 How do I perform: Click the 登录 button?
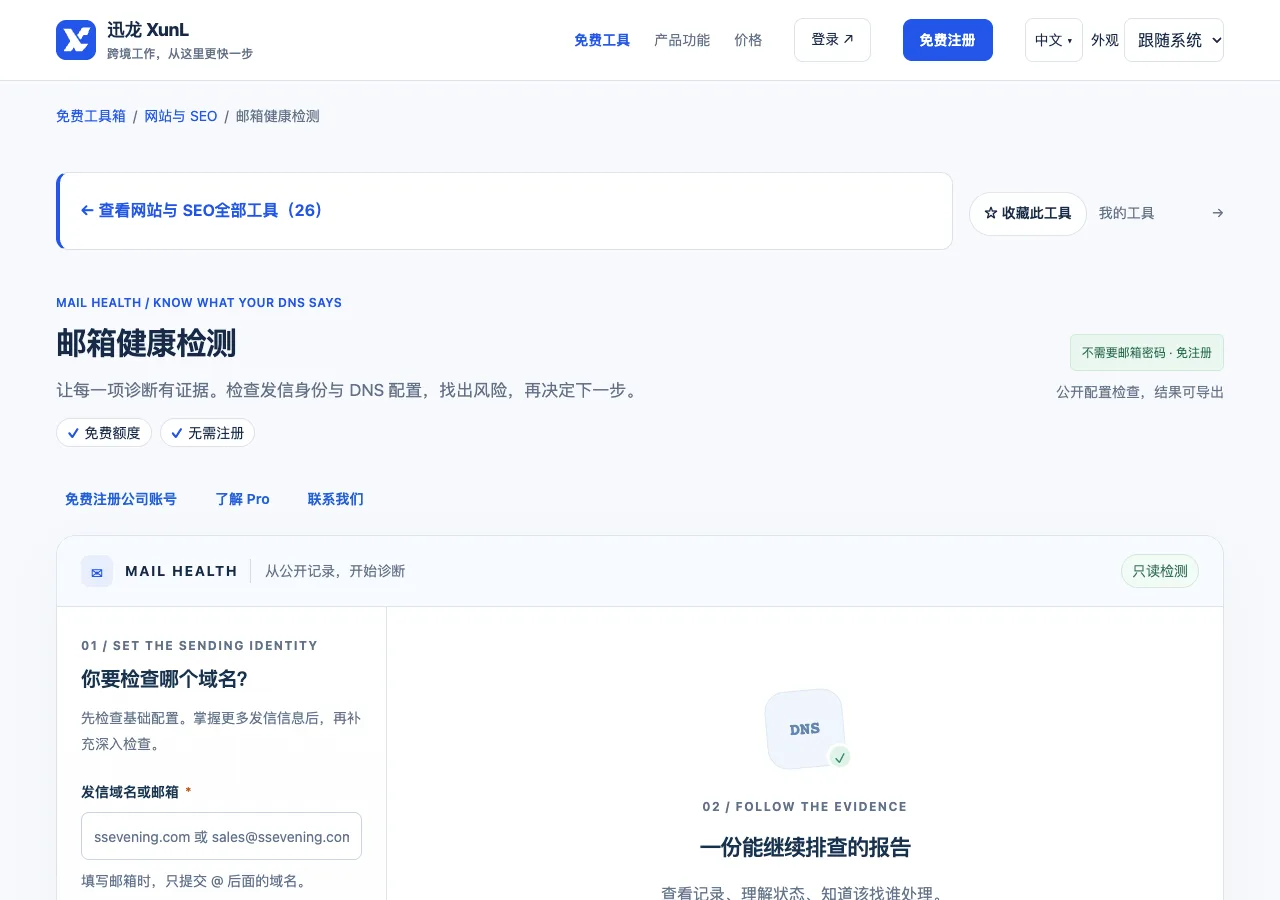[832, 40]
